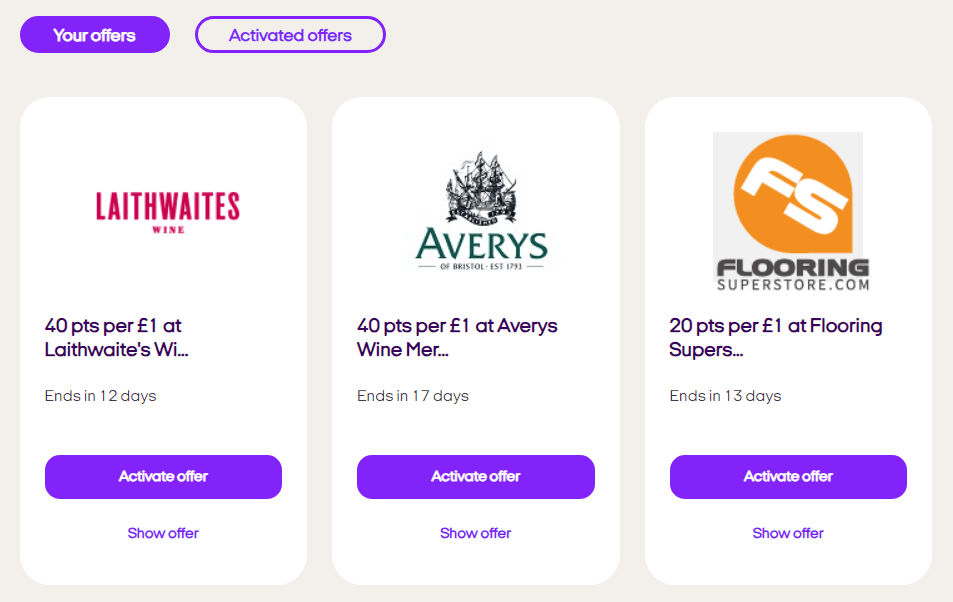
Task: Activate the Laithwaite's Wine offer
Action: click(163, 477)
